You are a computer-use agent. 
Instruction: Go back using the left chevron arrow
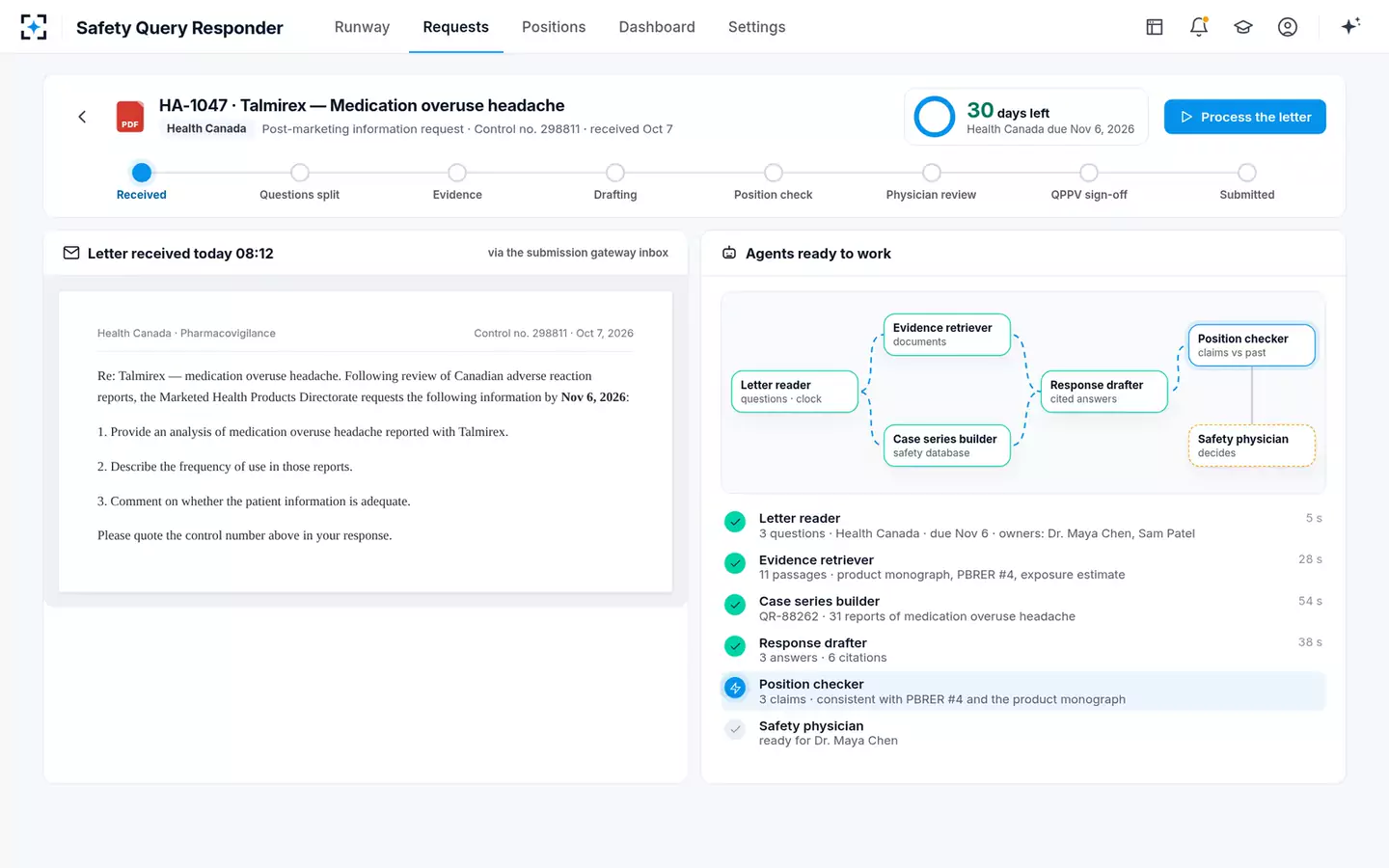[x=82, y=117]
